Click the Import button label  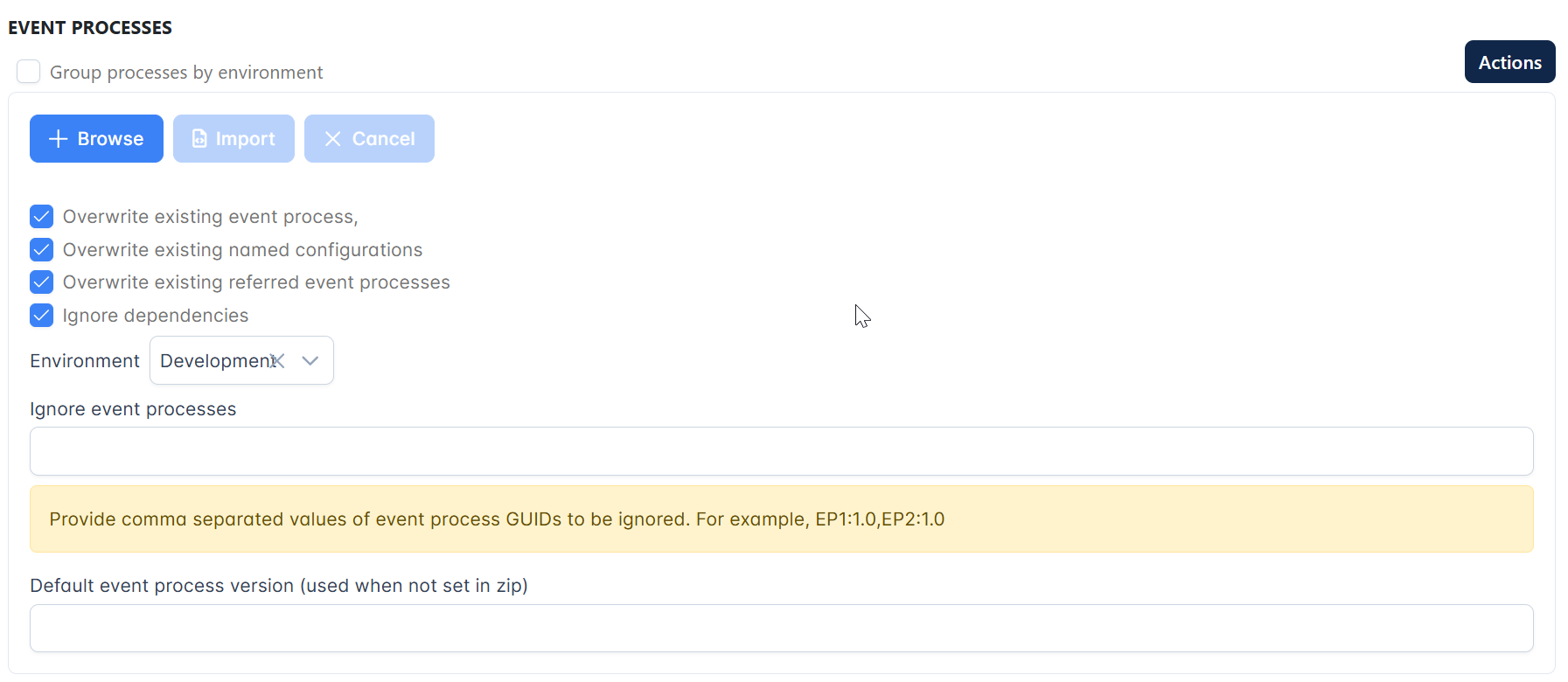coord(245,139)
